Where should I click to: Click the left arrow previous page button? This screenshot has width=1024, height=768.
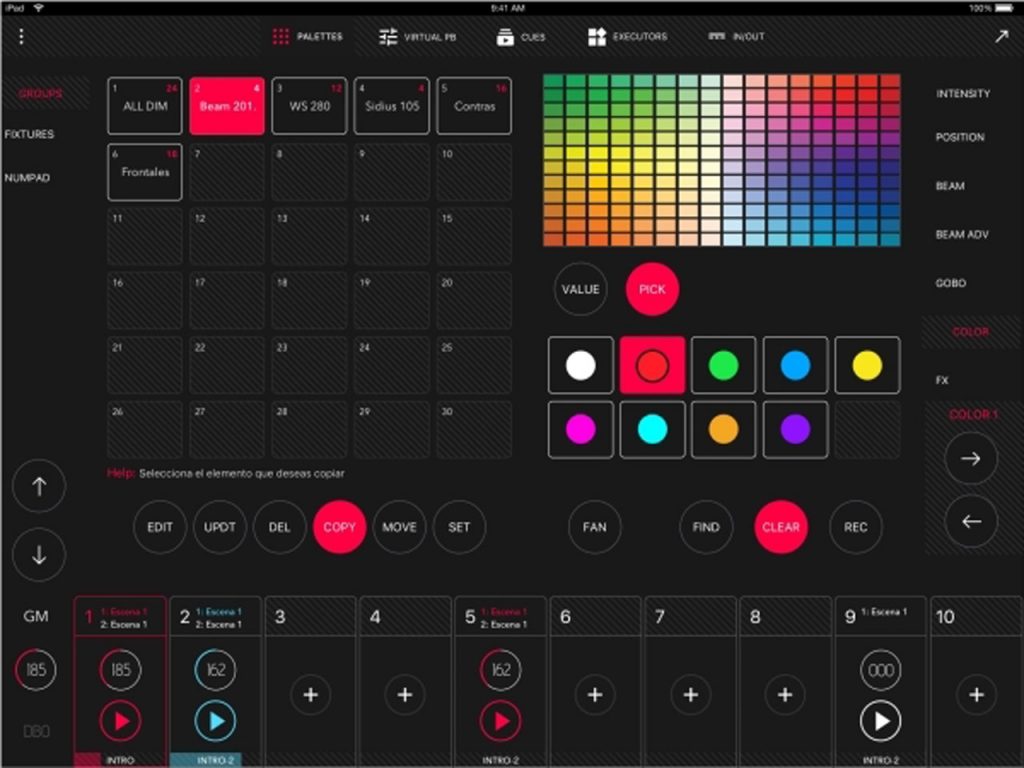pyautogui.click(x=971, y=521)
